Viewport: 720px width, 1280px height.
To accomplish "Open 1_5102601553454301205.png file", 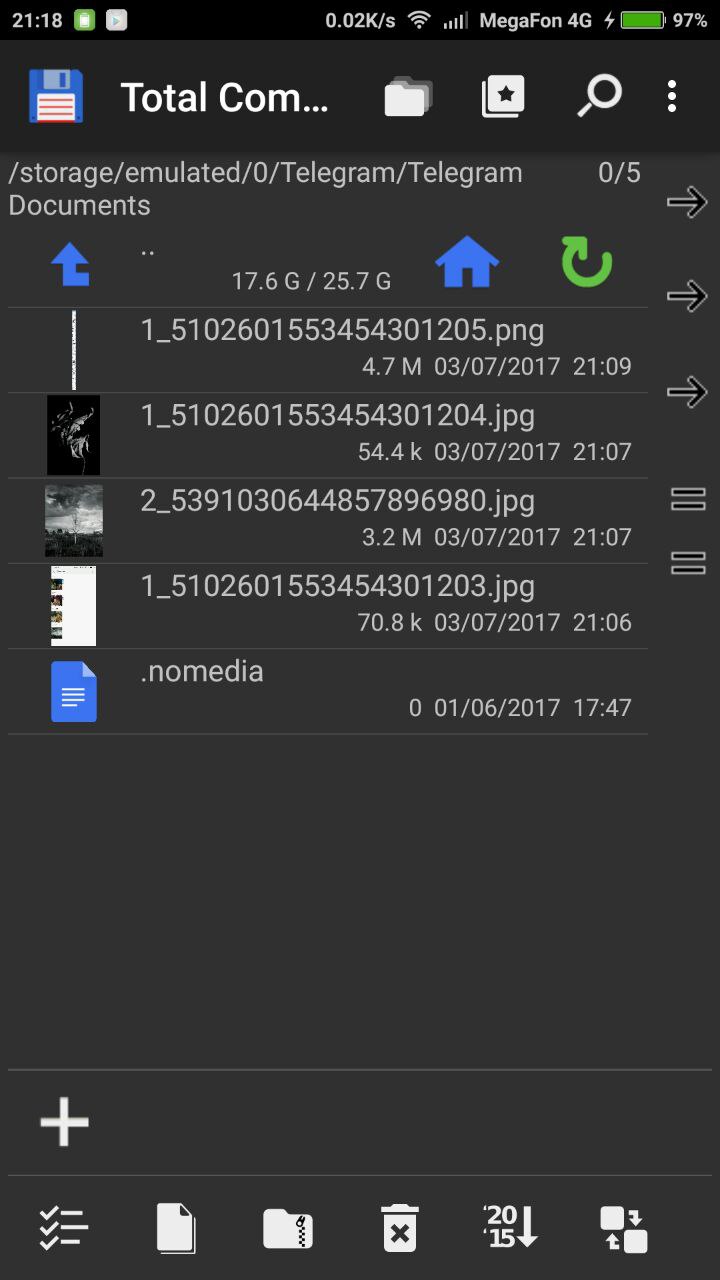I will coord(328,350).
